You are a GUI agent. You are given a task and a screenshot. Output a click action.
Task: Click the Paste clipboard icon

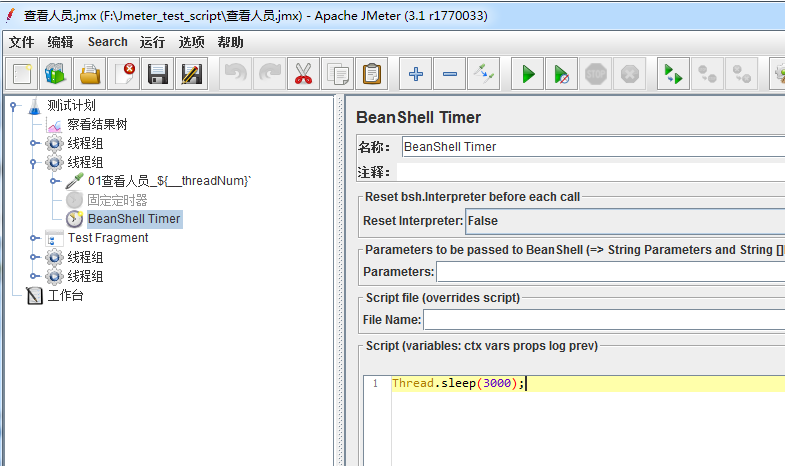tap(371, 74)
